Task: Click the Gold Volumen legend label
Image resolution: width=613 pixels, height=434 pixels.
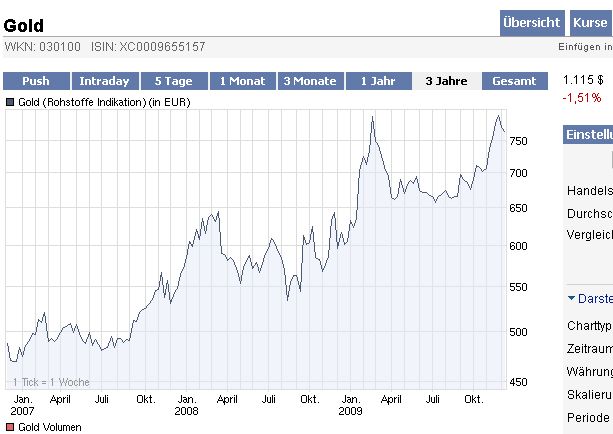Action: (x=50, y=427)
